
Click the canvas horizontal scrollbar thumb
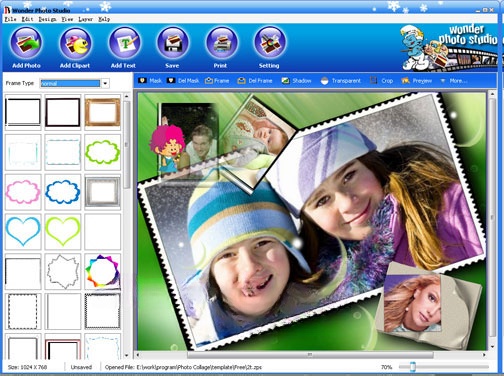[x=310, y=355]
